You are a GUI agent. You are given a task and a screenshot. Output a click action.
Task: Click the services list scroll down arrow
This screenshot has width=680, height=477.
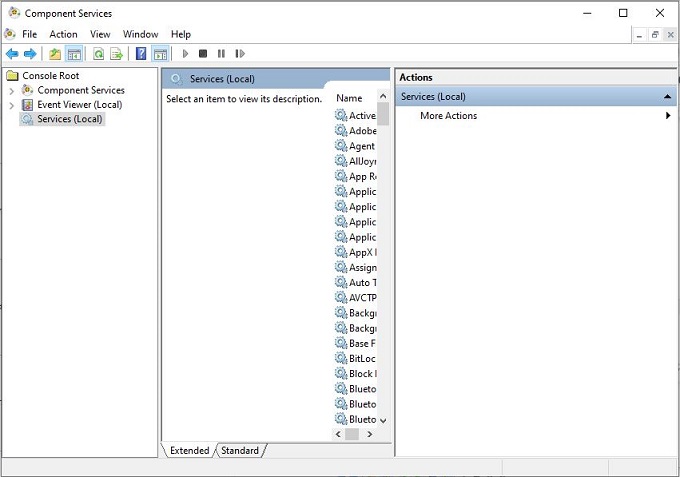383,420
